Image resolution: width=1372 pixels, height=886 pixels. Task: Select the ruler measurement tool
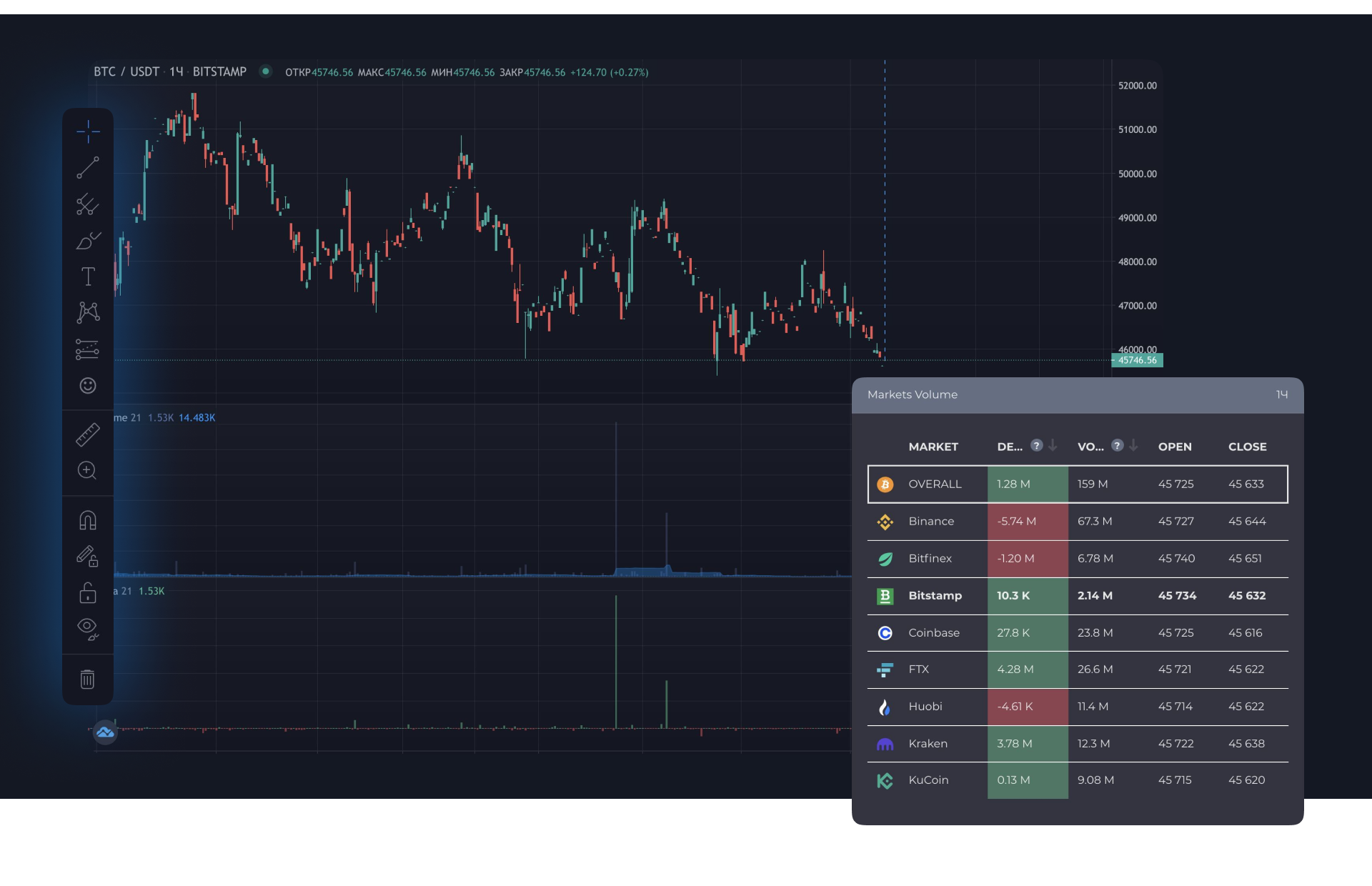[88, 434]
